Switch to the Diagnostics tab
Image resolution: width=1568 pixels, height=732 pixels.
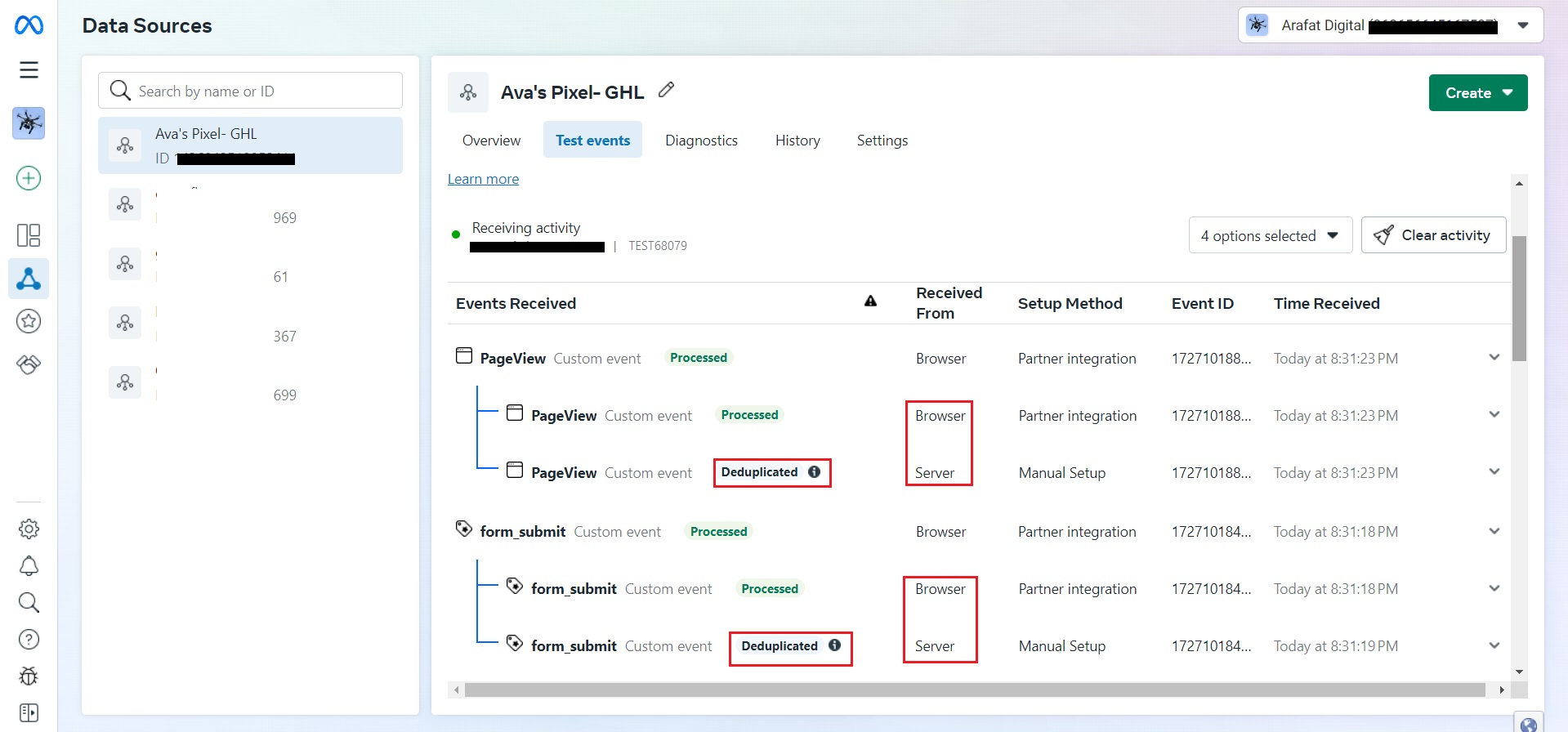(701, 141)
